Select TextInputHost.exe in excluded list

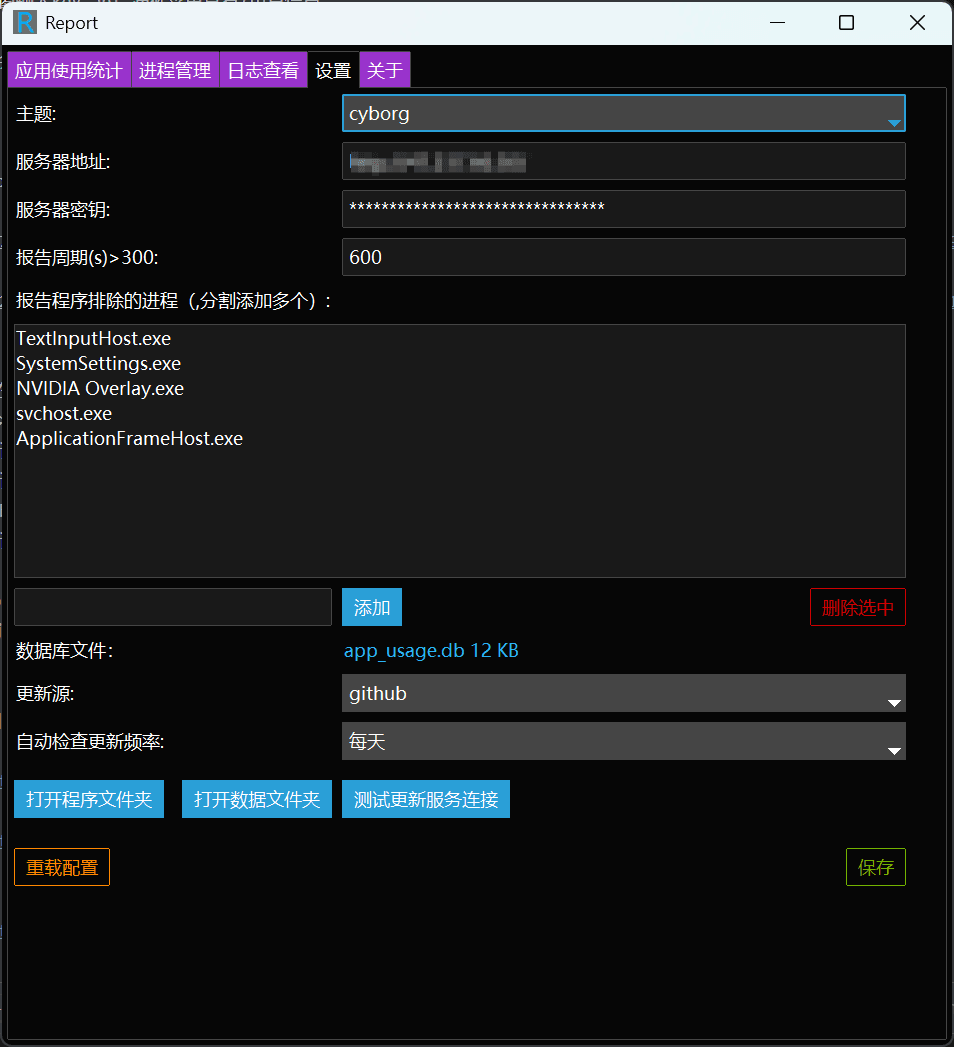tap(94, 339)
